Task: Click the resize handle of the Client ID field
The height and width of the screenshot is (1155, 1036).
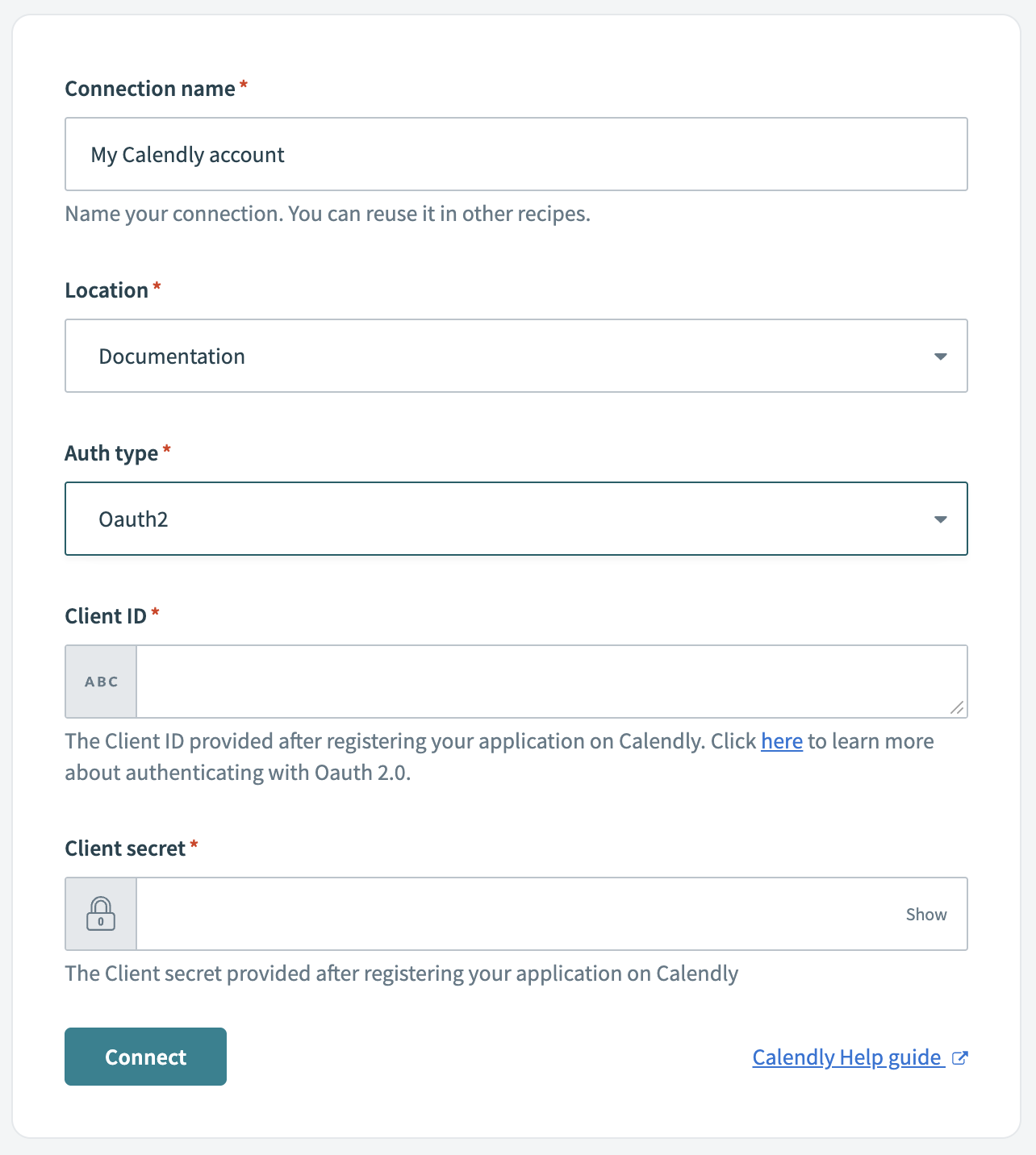Action: coord(957,708)
